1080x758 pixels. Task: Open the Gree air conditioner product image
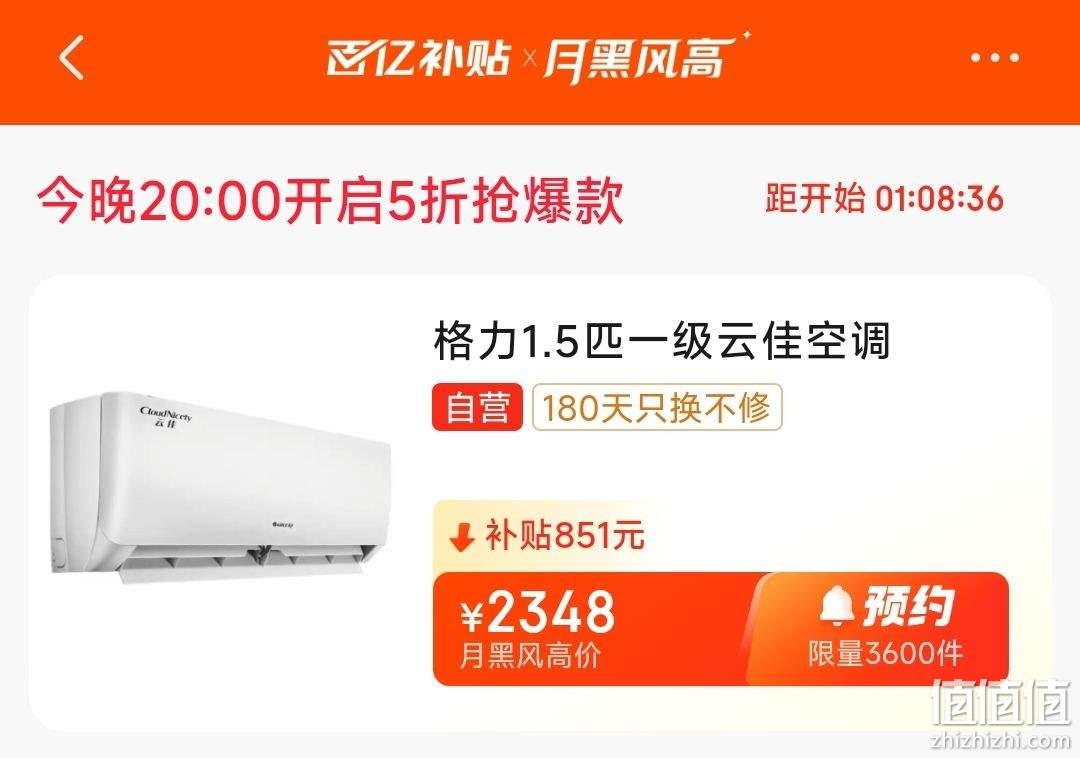pos(220,487)
